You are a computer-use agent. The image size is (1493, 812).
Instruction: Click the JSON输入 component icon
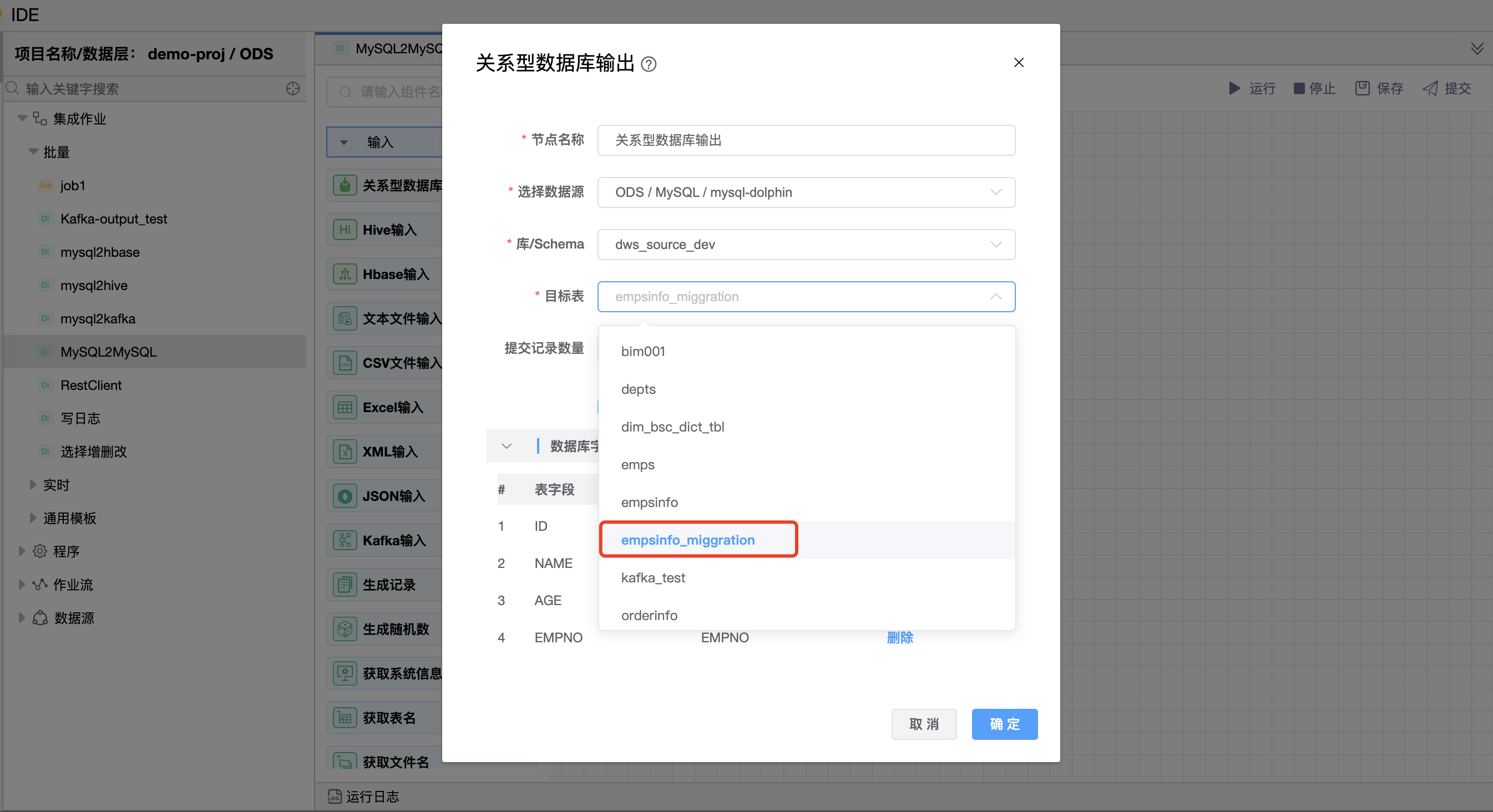(x=345, y=496)
